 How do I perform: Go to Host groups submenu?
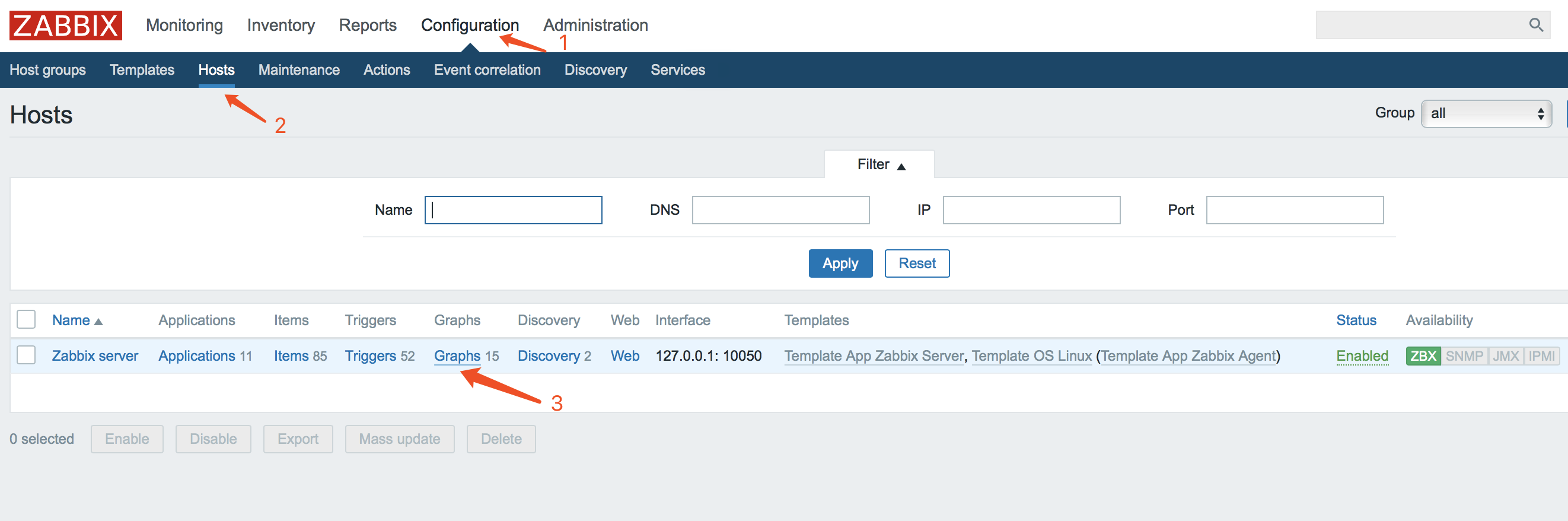[47, 70]
